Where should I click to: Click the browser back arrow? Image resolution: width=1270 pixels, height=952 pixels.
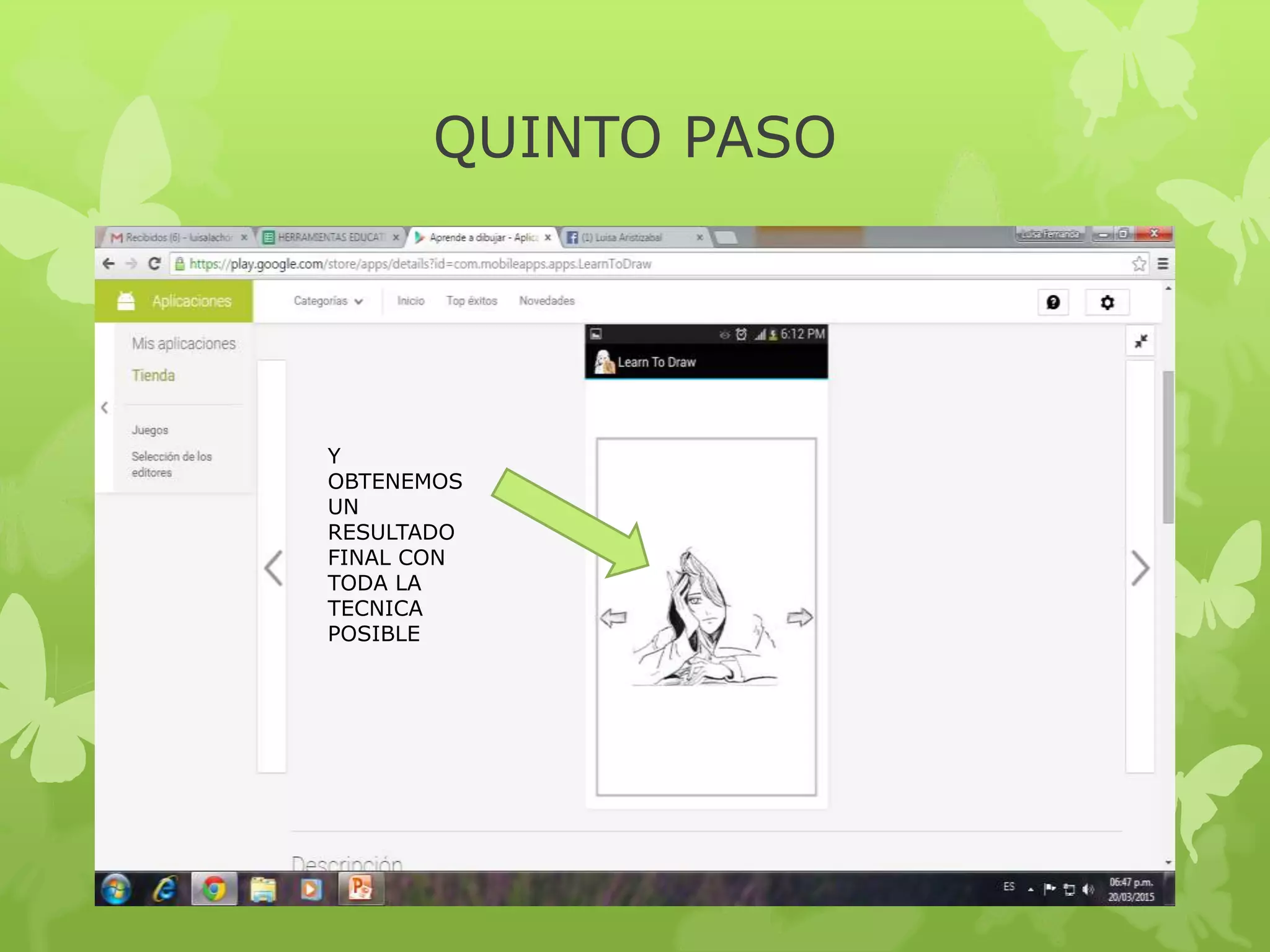109,264
